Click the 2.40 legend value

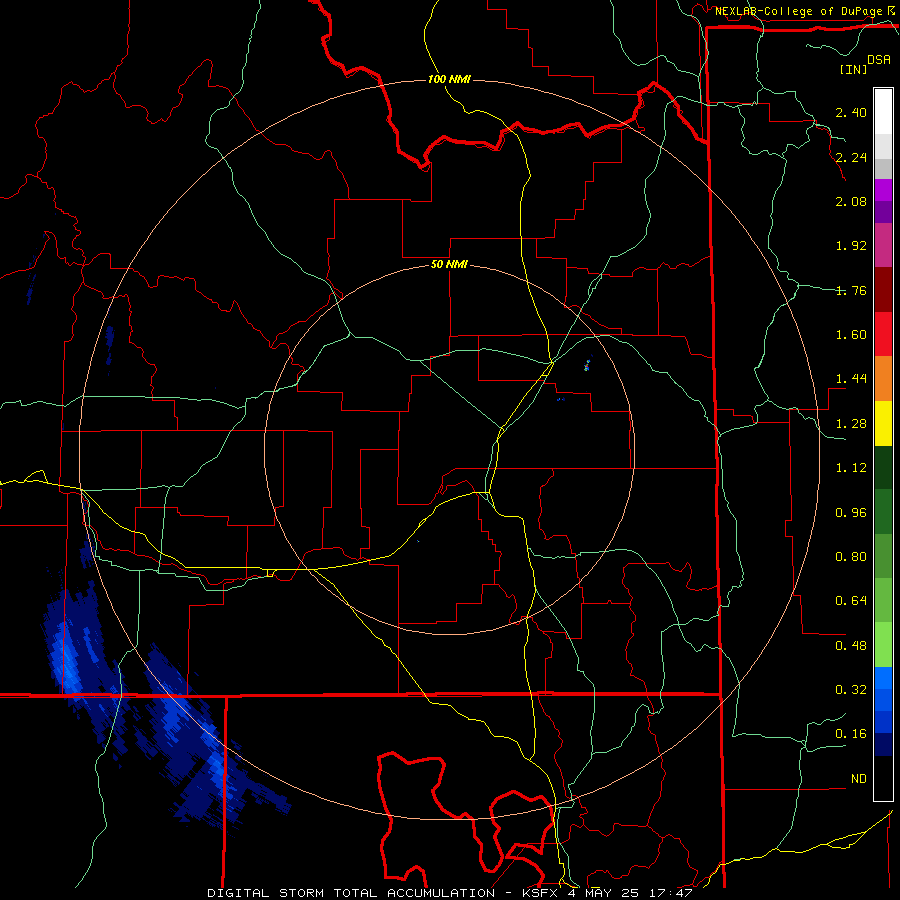coord(851,112)
